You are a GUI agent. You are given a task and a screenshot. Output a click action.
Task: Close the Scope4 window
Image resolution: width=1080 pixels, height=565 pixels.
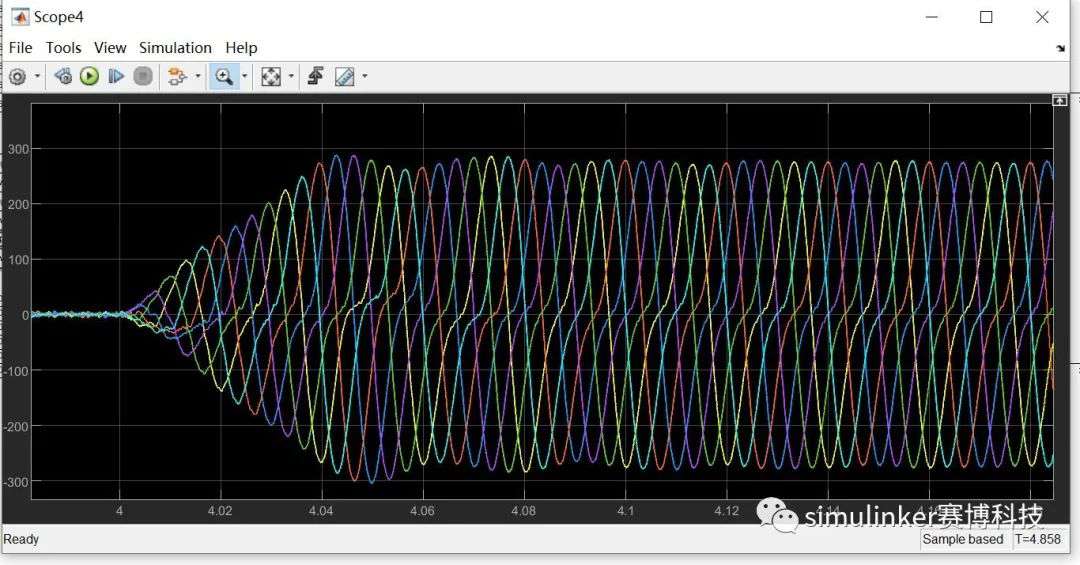1042,17
